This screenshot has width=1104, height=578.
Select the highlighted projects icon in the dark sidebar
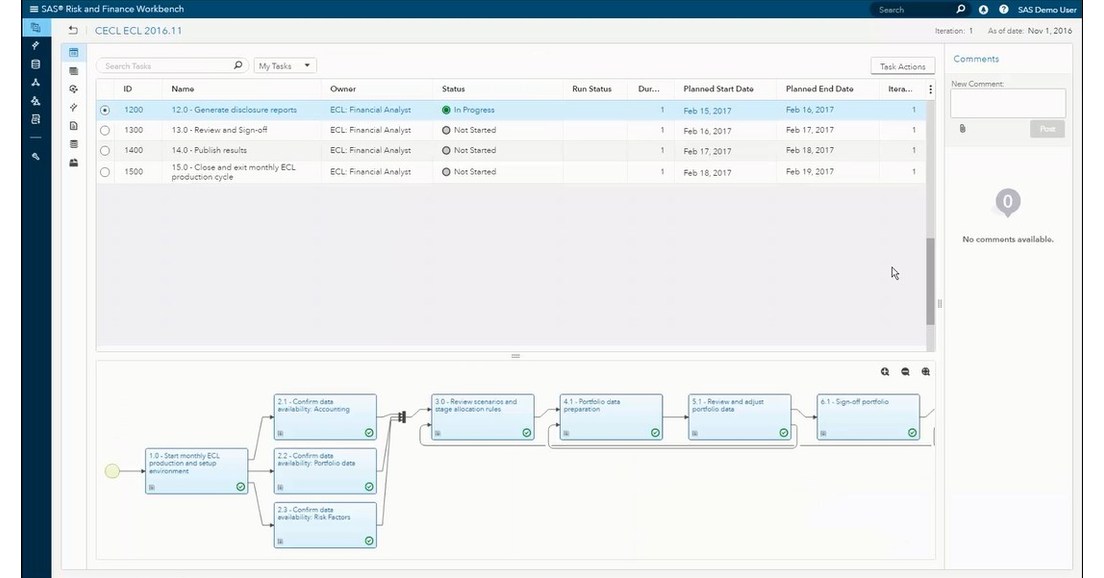[x=36, y=28]
